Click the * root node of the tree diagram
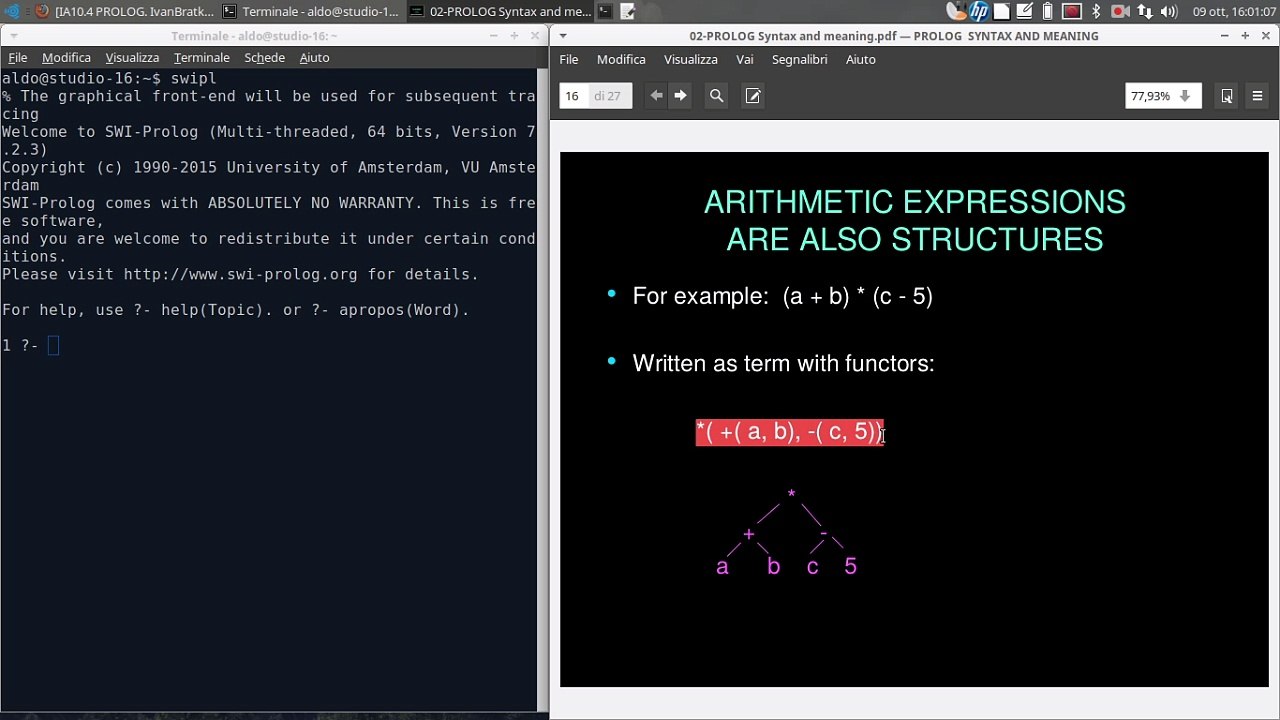This screenshot has height=720, width=1280. [x=791, y=494]
